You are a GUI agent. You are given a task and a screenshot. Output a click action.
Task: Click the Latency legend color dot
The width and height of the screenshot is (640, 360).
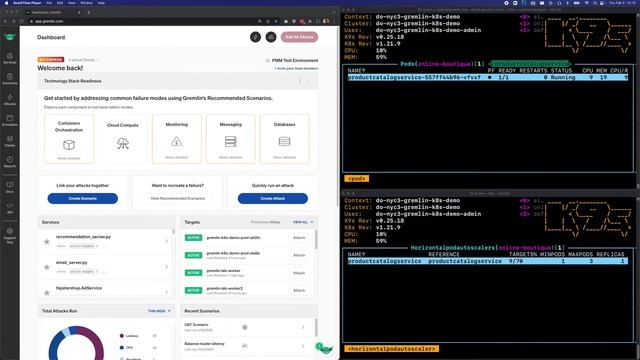click(x=122, y=336)
